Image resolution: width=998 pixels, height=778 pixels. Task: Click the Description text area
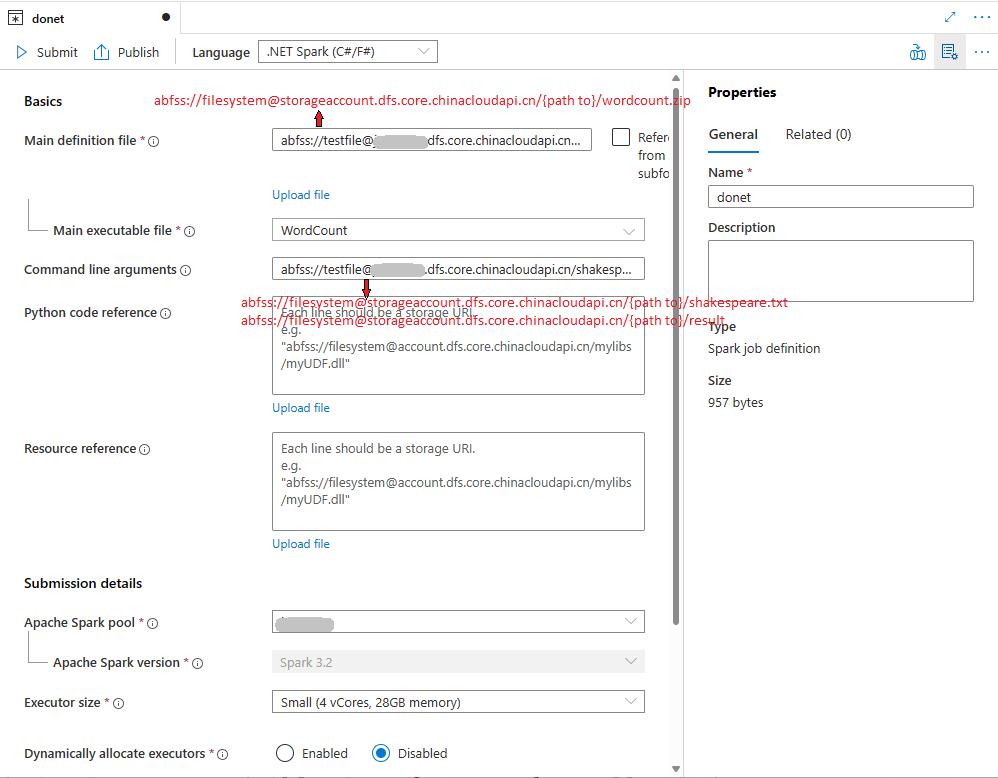[841, 271]
